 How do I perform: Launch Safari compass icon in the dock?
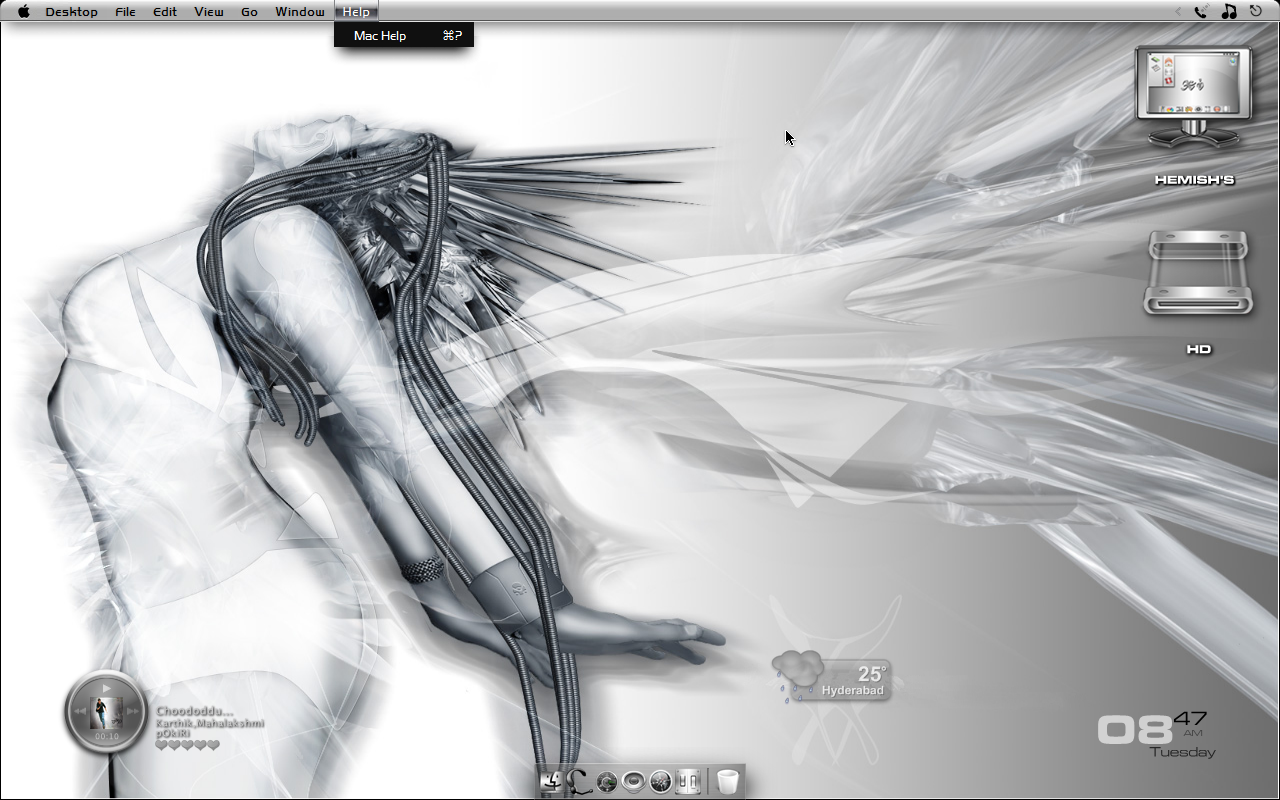click(x=660, y=781)
